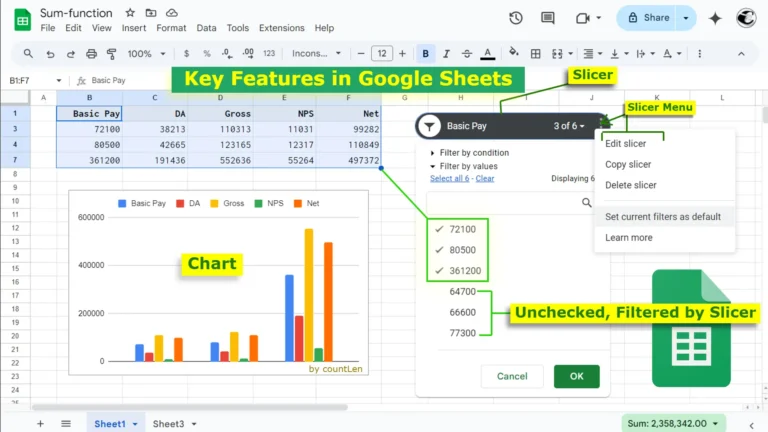Click the font size field
768x432 pixels.
pos(382,54)
